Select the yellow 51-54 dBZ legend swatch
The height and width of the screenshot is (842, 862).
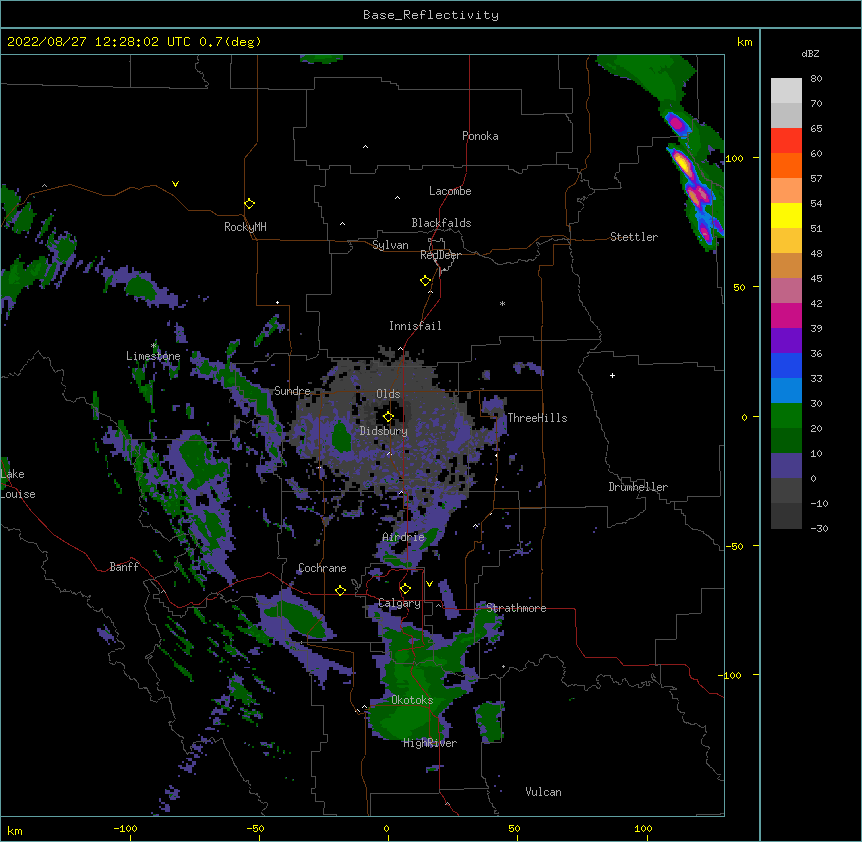pyautogui.click(x=786, y=215)
